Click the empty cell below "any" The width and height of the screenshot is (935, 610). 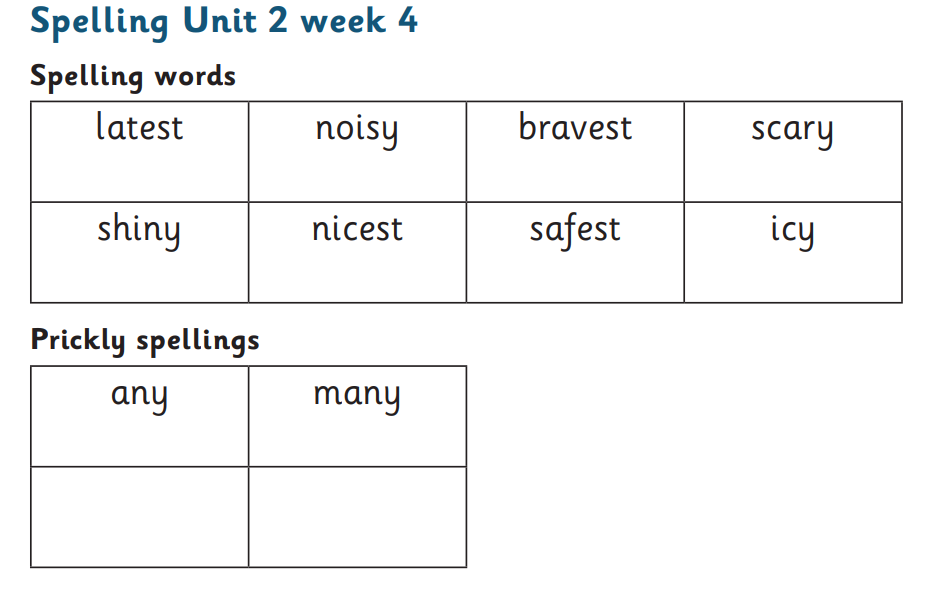(140, 517)
